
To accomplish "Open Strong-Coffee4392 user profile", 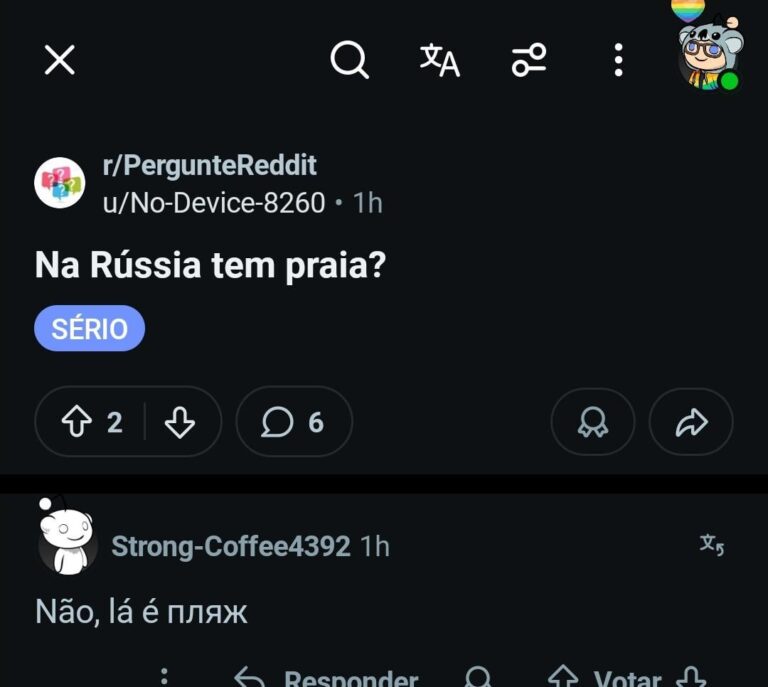I will coord(231,546).
